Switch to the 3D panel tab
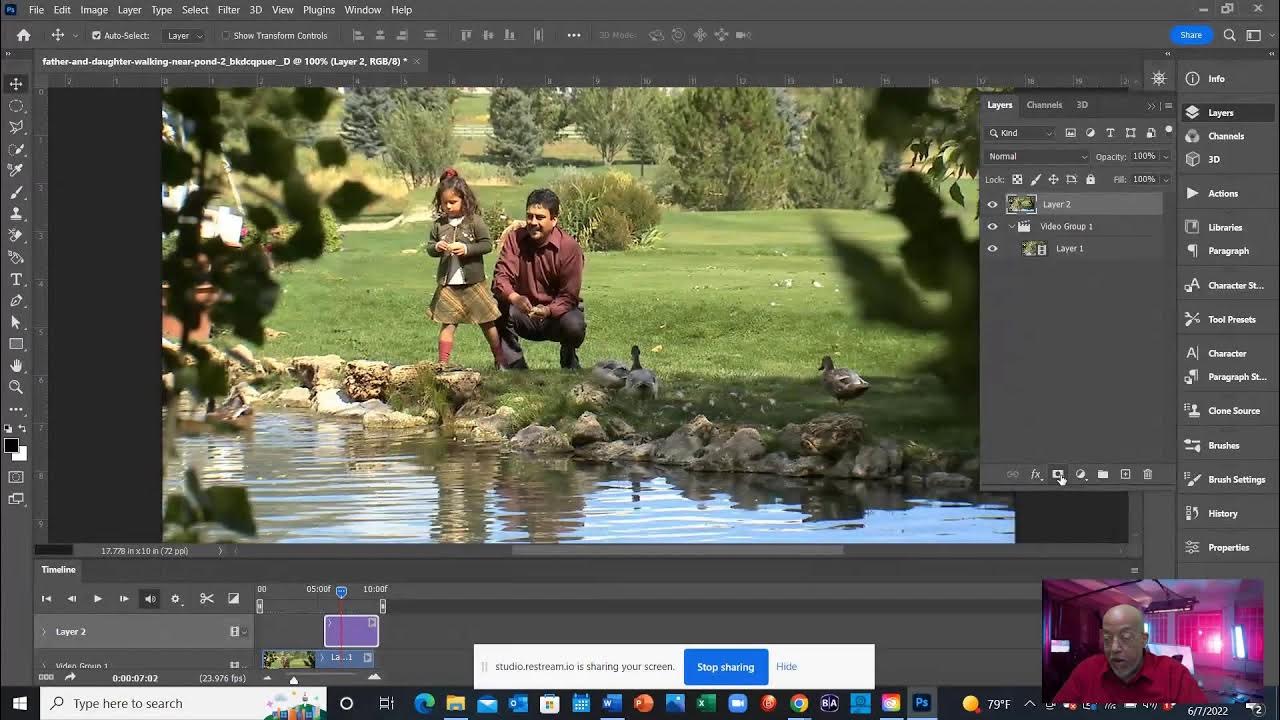The image size is (1280, 720). coord(1082,105)
